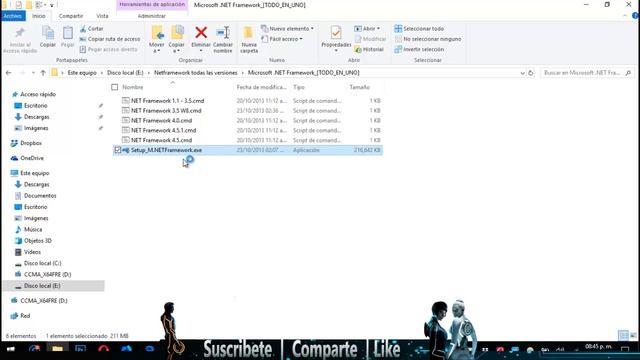Create a folder with Nueva carpeta icon

[x=249, y=33]
